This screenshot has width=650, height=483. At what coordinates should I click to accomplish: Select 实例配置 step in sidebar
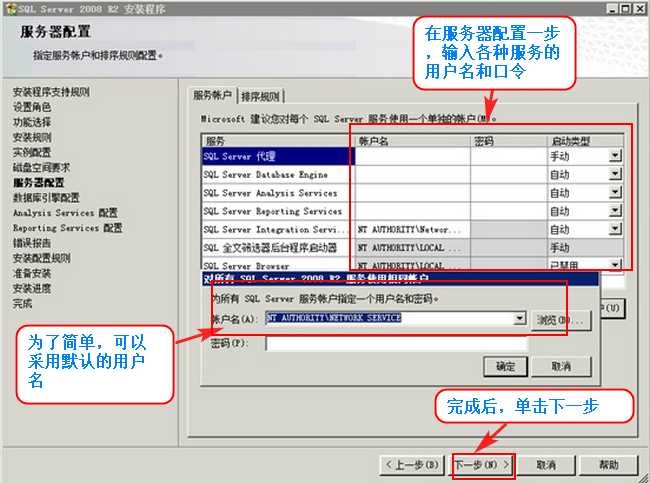pos(32,152)
